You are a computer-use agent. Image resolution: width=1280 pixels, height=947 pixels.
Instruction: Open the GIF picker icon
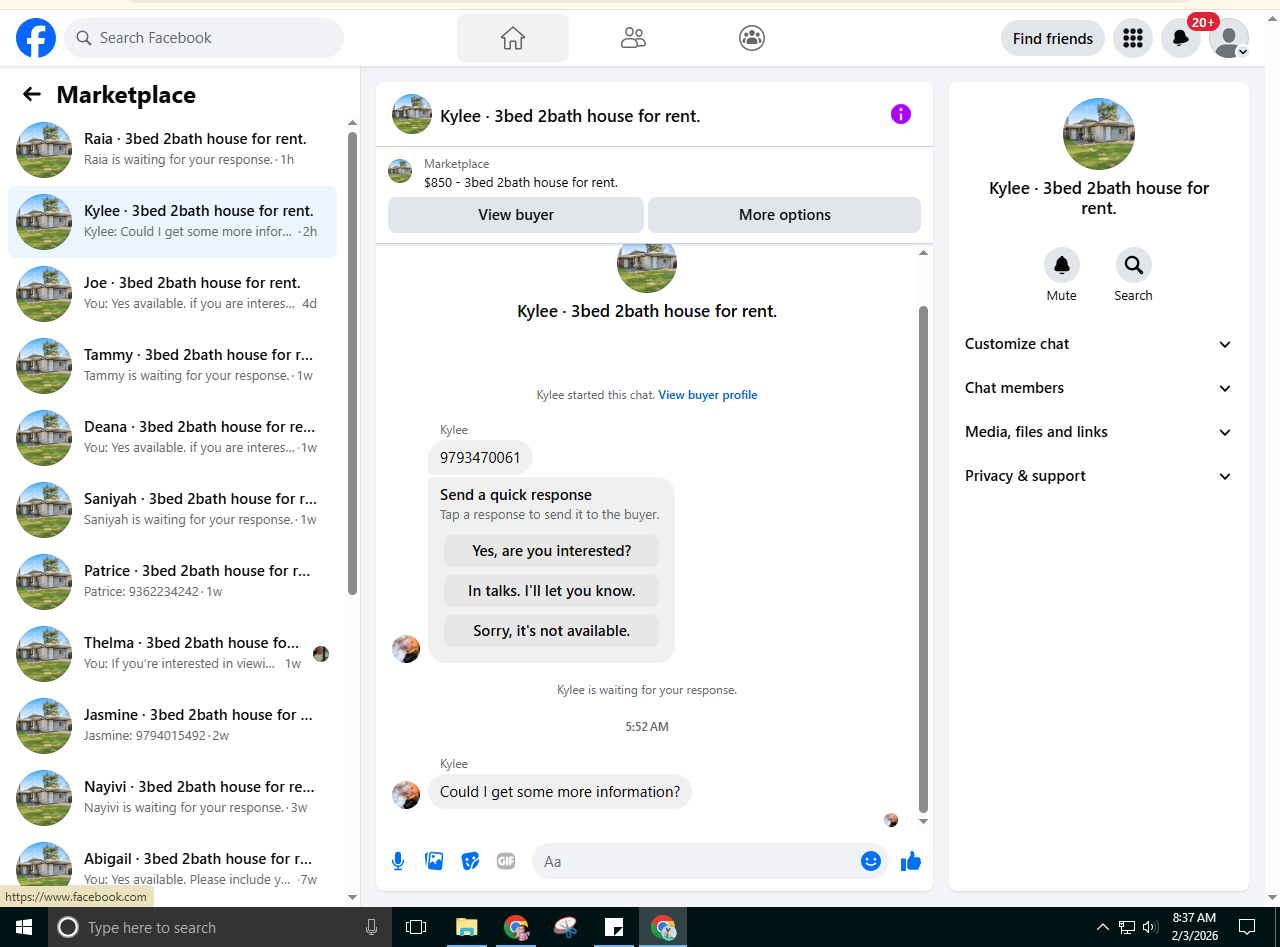506,861
